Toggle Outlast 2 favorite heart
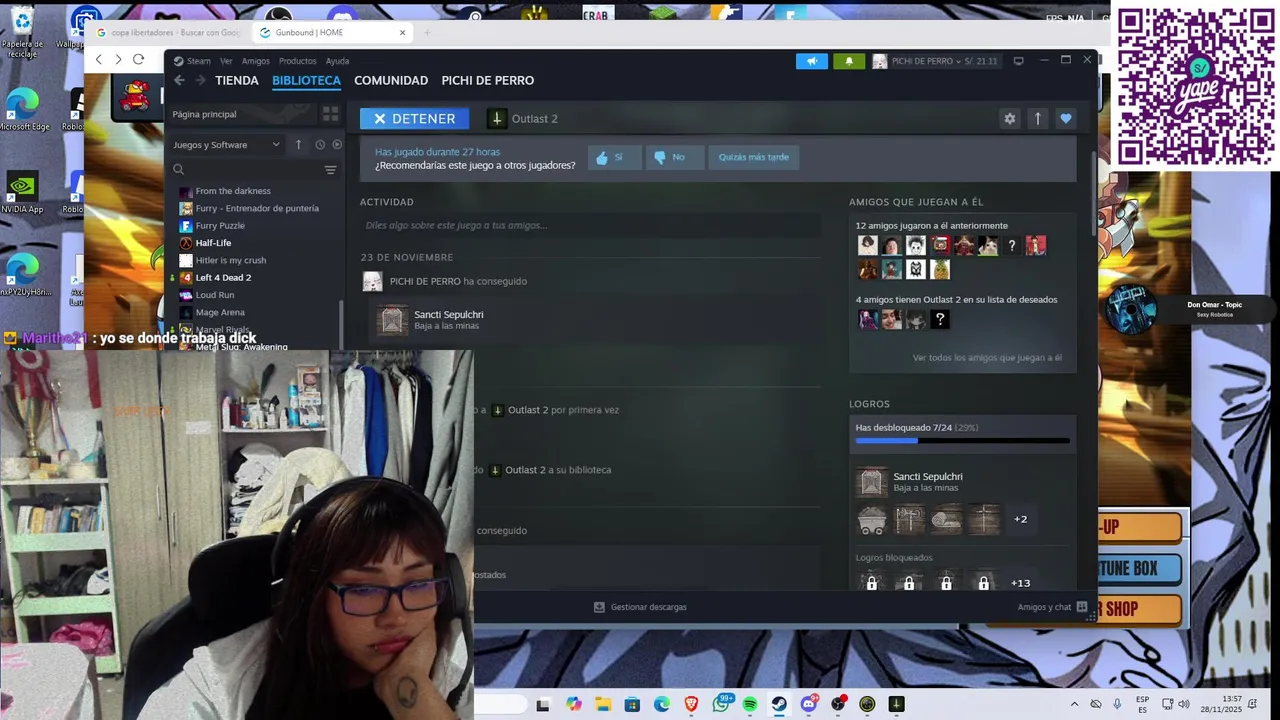Viewport: 1280px width, 720px height. click(1065, 118)
